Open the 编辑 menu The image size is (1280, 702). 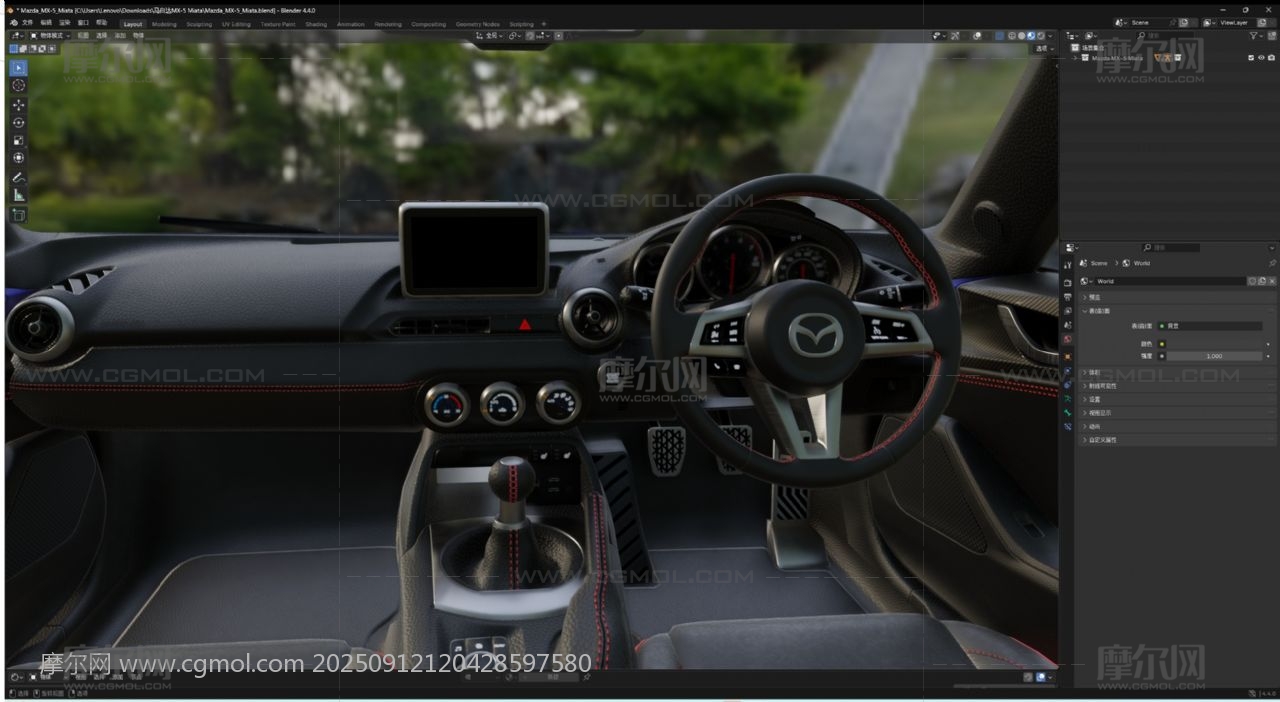click(46, 22)
